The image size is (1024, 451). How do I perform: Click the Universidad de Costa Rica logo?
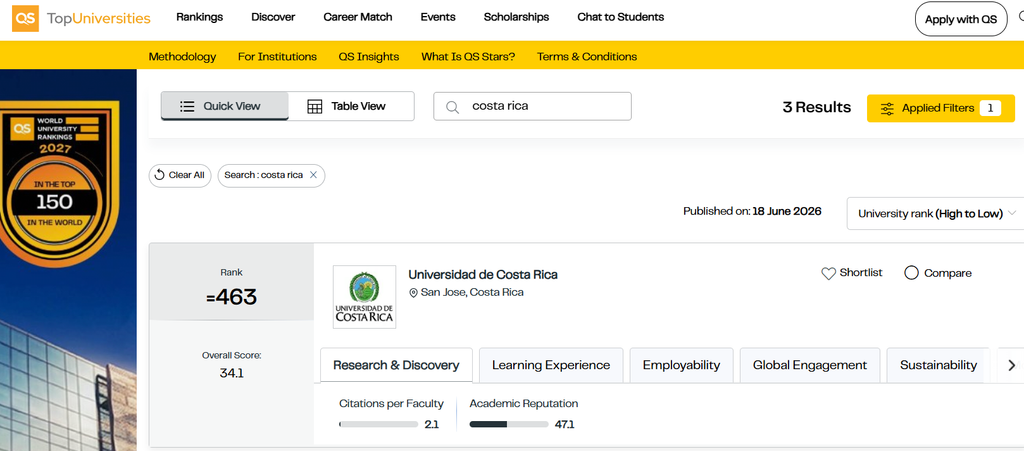[x=364, y=296]
